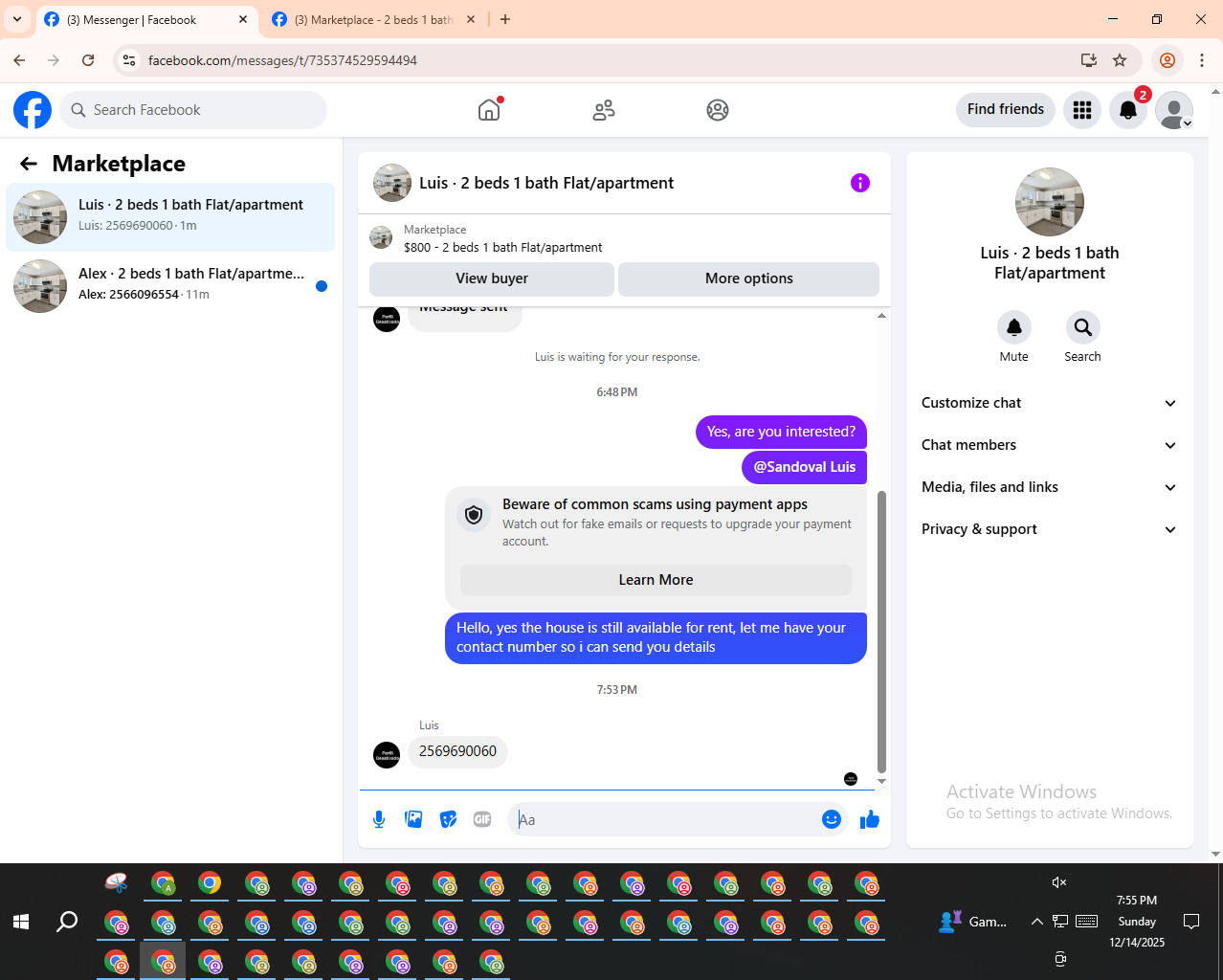Click the chat scroll up arrow
Screen dimensions: 1223x980
tap(881, 315)
